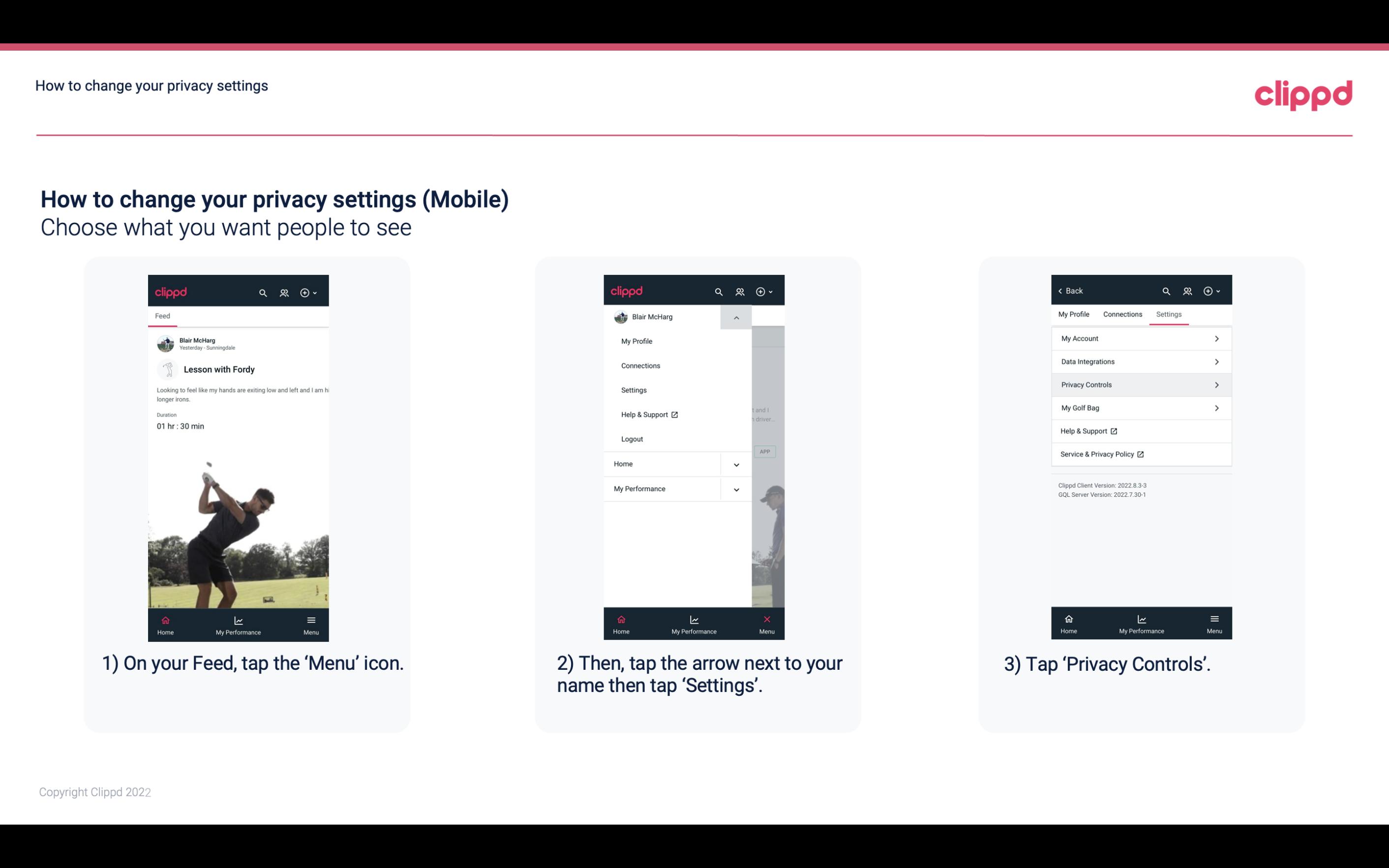Viewport: 1389px width, 868px height.
Task: Tap the My Performance icon bottom bar
Action: click(238, 624)
